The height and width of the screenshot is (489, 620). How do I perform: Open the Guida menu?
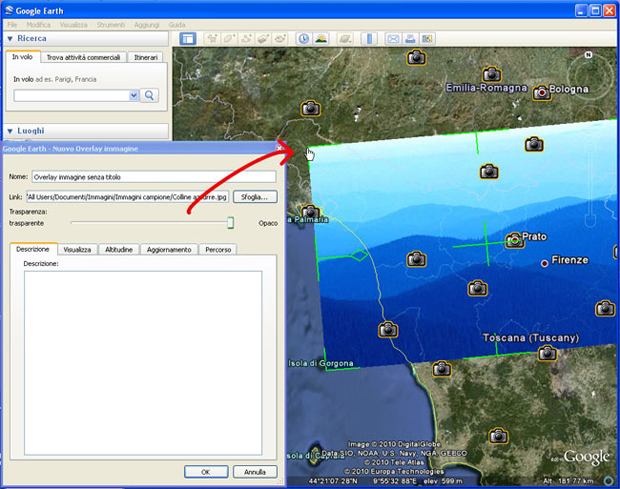coord(177,25)
